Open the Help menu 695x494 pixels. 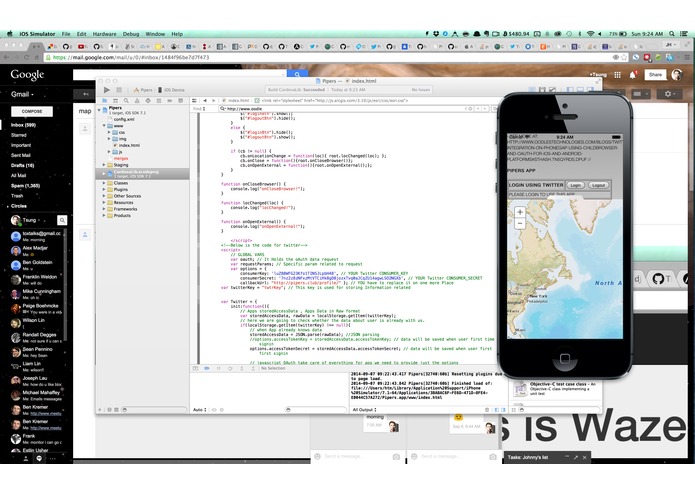(x=177, y=34)
